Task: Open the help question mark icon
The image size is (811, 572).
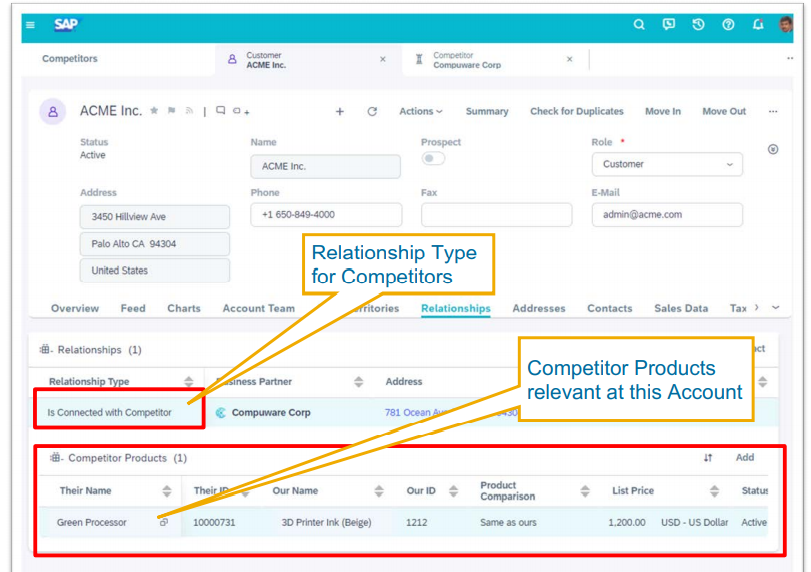Action: (x=728, y=24)
